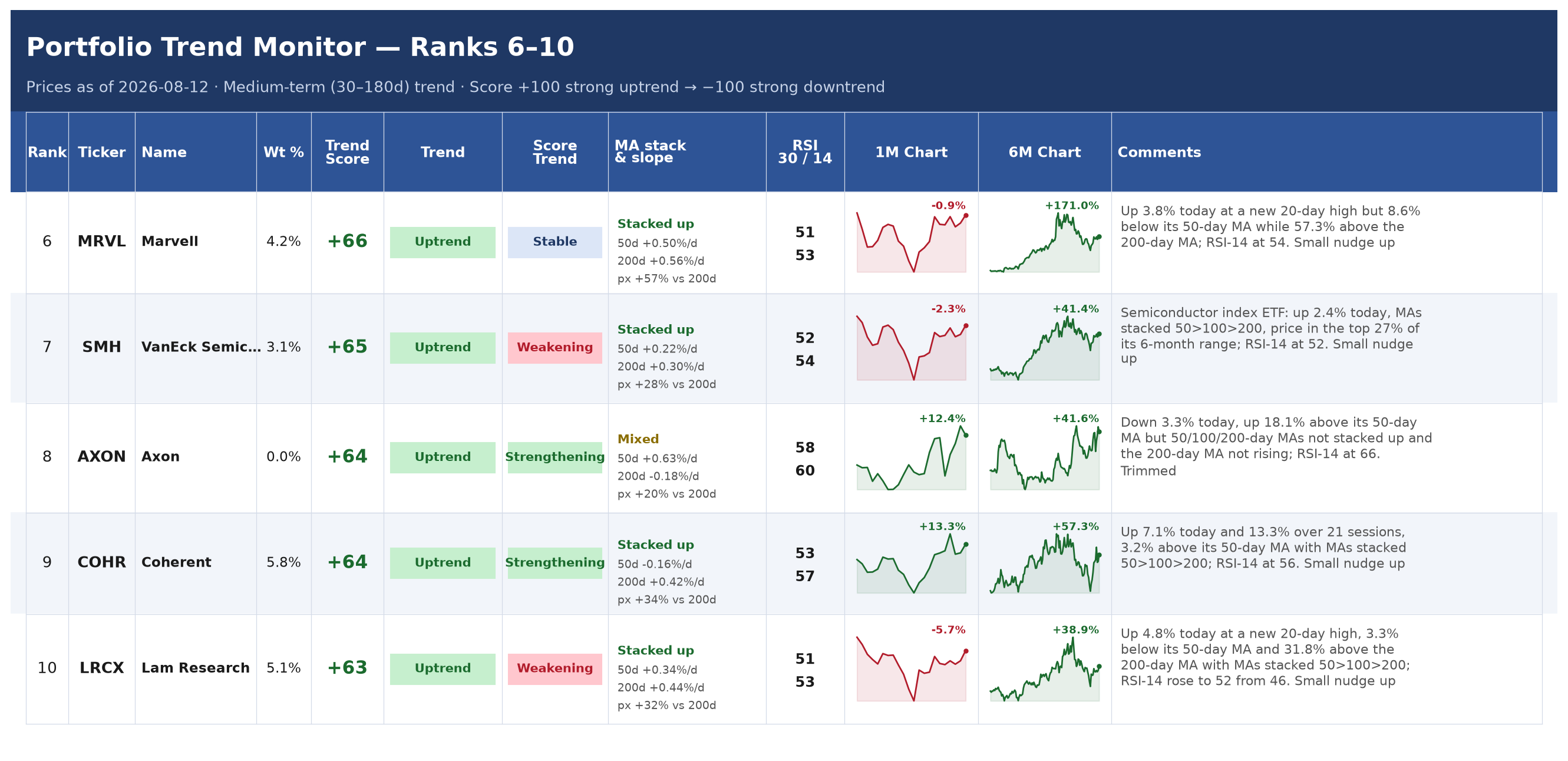
Task: Open the SMH 6M sparkline chart
Action: pyautogui.click(x=1045, y=348)
